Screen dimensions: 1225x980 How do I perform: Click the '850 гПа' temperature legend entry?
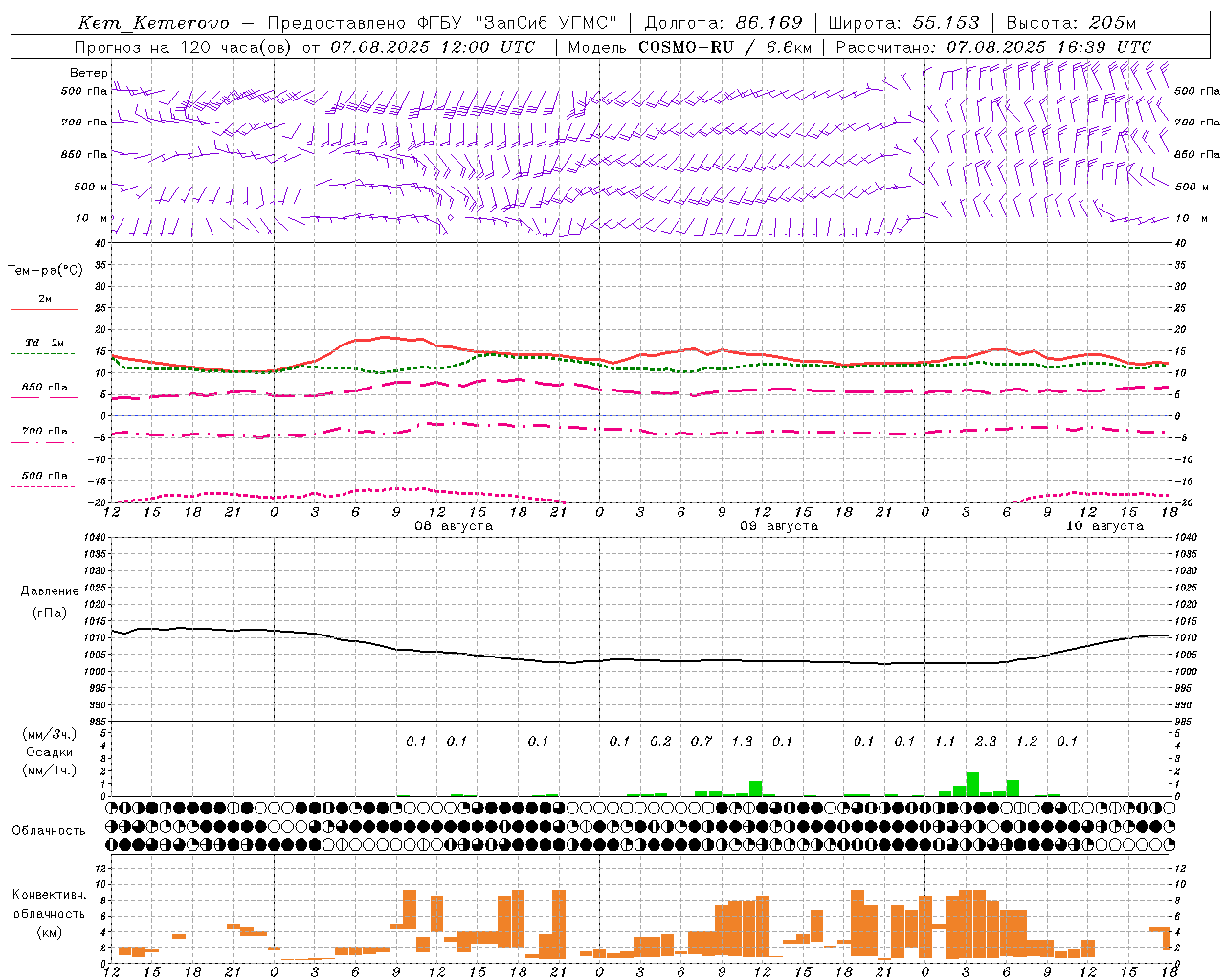pyautogui.click(x=44, y=388)
